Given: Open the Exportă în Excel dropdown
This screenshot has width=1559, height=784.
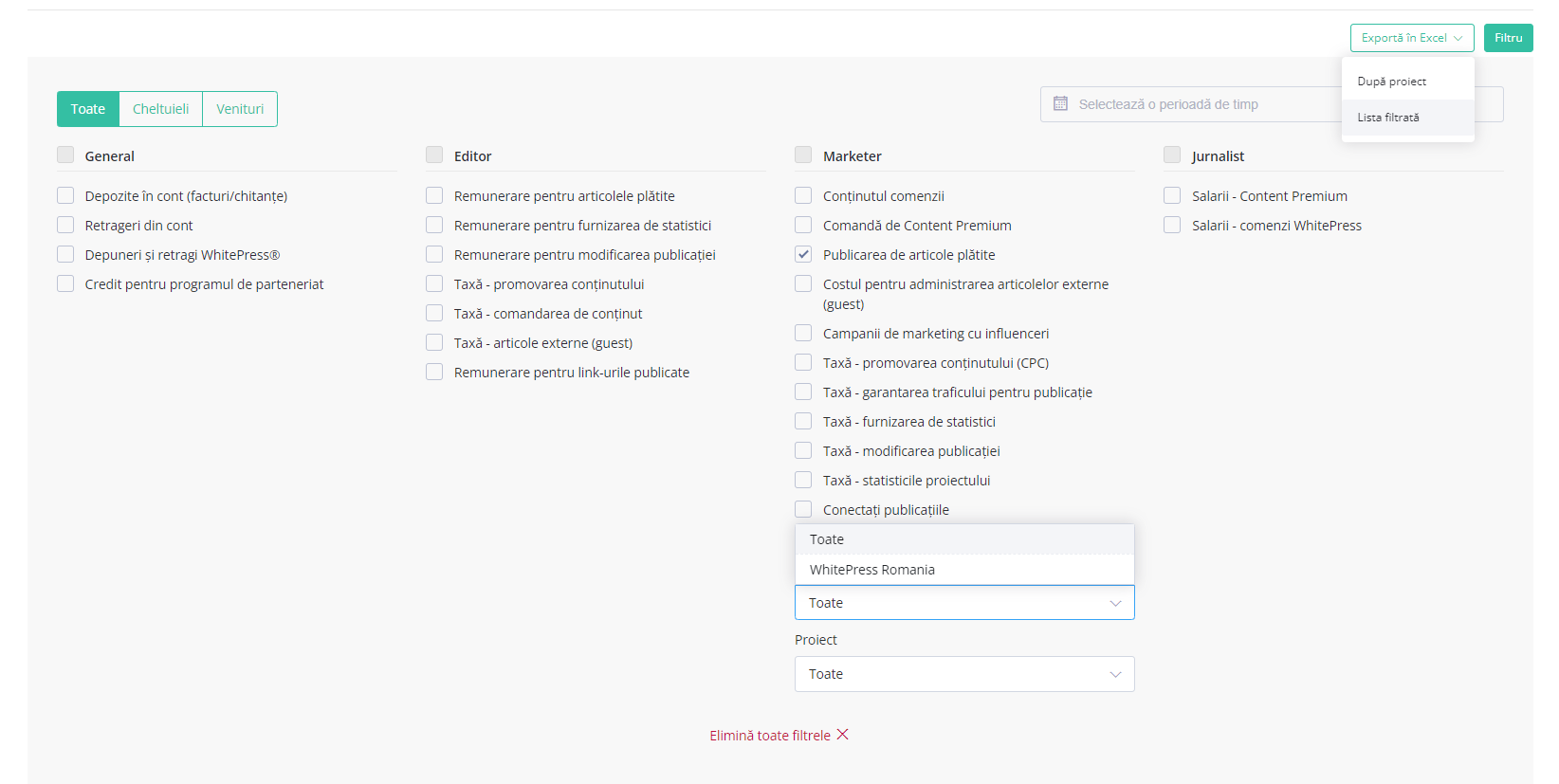Looking at the screenshot, I should point(1412,38).
